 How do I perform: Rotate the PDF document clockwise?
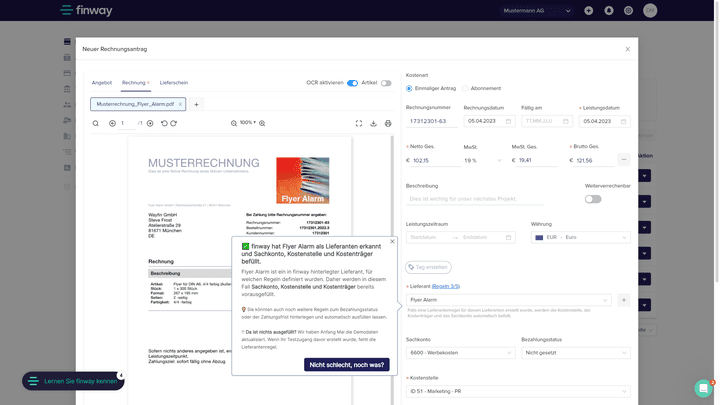coord(173,123)
